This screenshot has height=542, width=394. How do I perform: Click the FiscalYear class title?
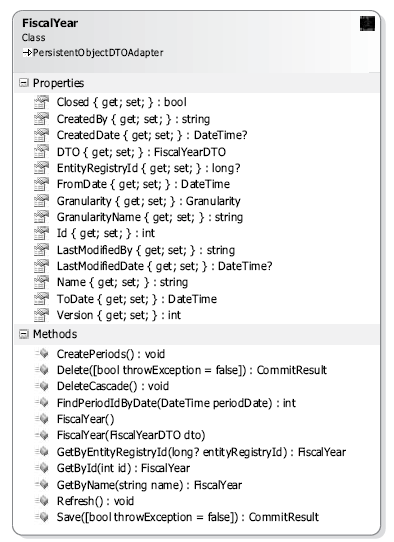[50, 23]
